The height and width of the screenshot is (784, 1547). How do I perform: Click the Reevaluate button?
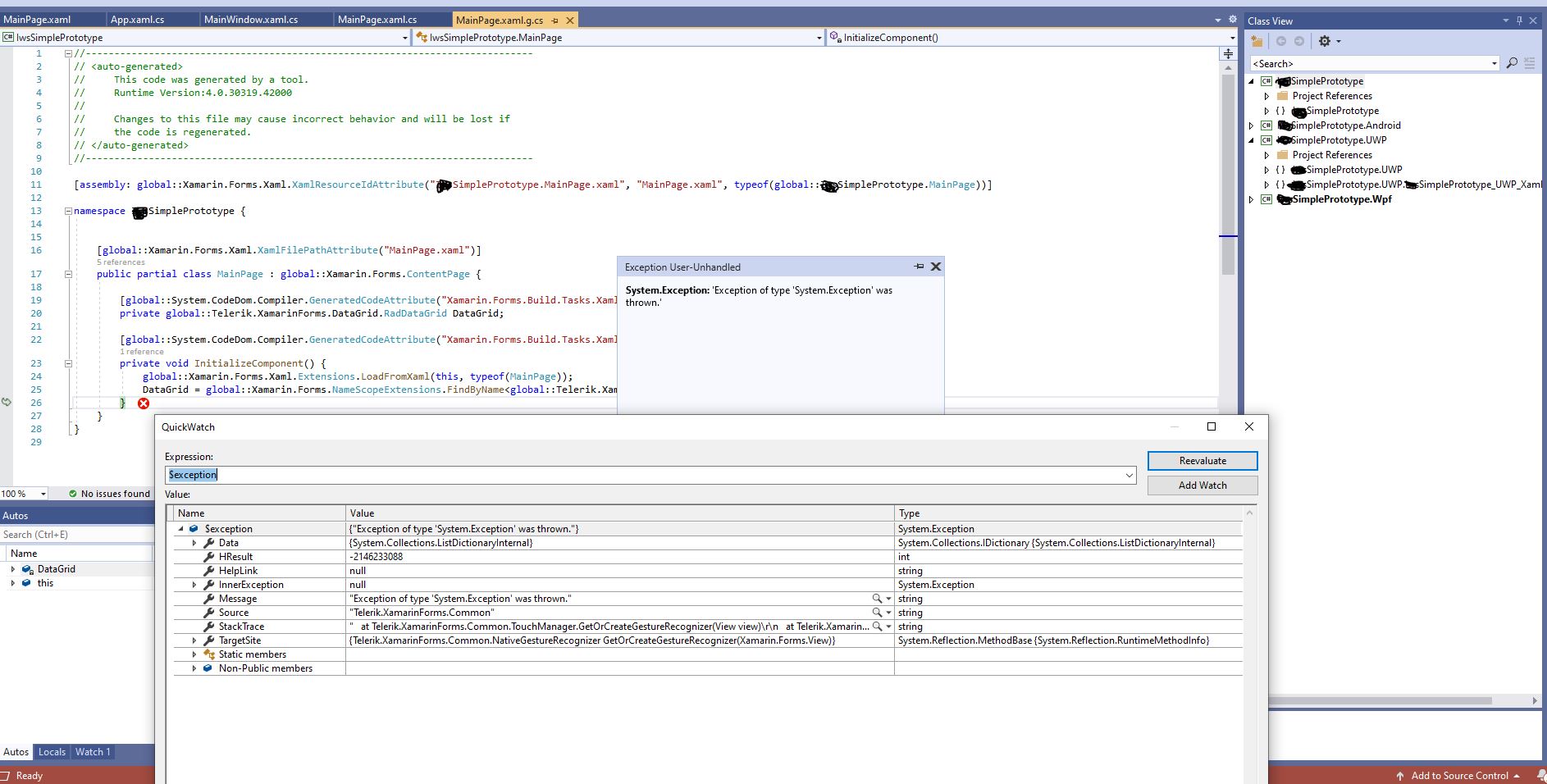tap(1202, 461)
